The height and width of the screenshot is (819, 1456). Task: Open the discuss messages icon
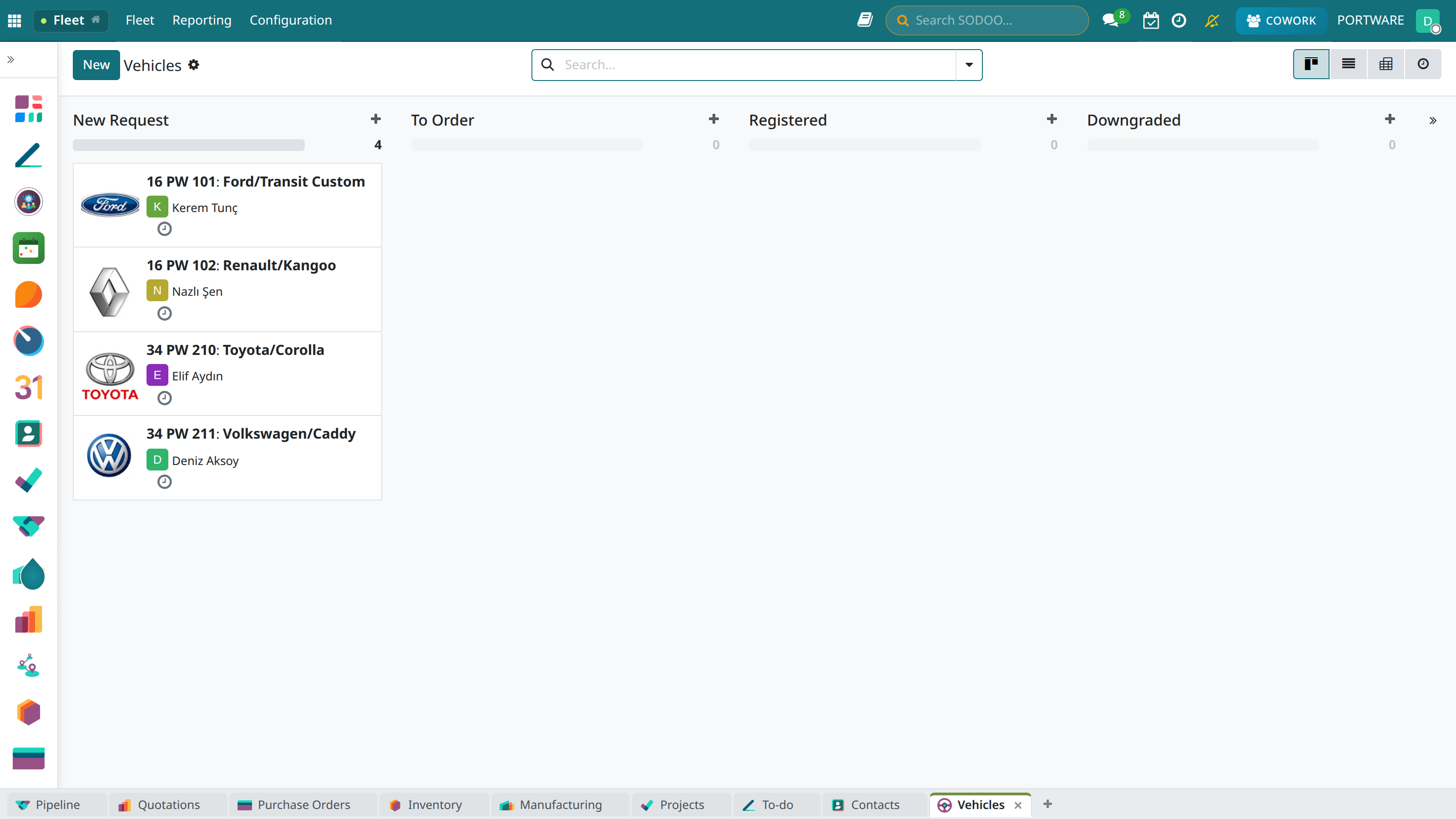(x=1110, y=20)
